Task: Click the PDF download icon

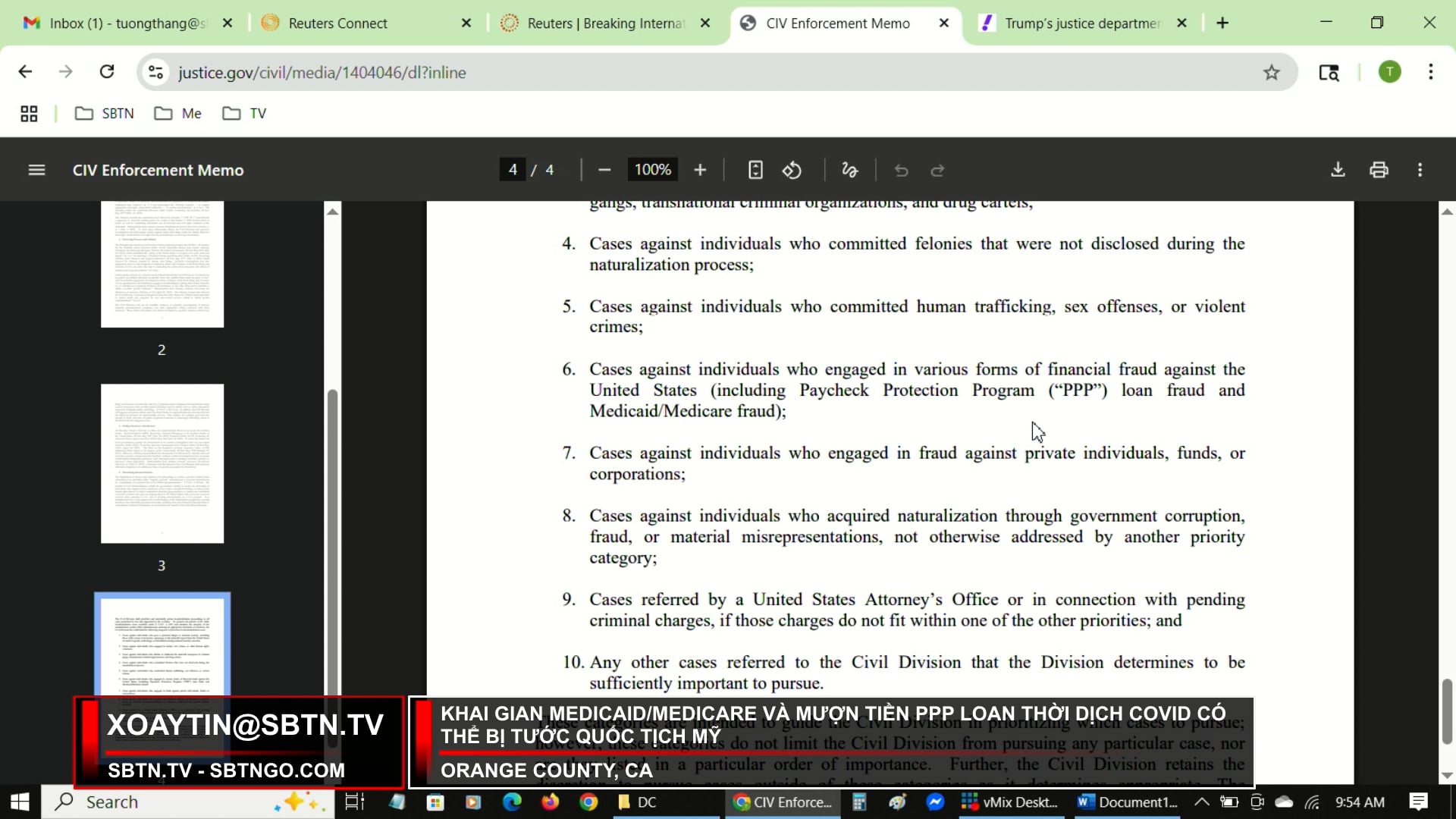Action: click(x=1338, y=170)
